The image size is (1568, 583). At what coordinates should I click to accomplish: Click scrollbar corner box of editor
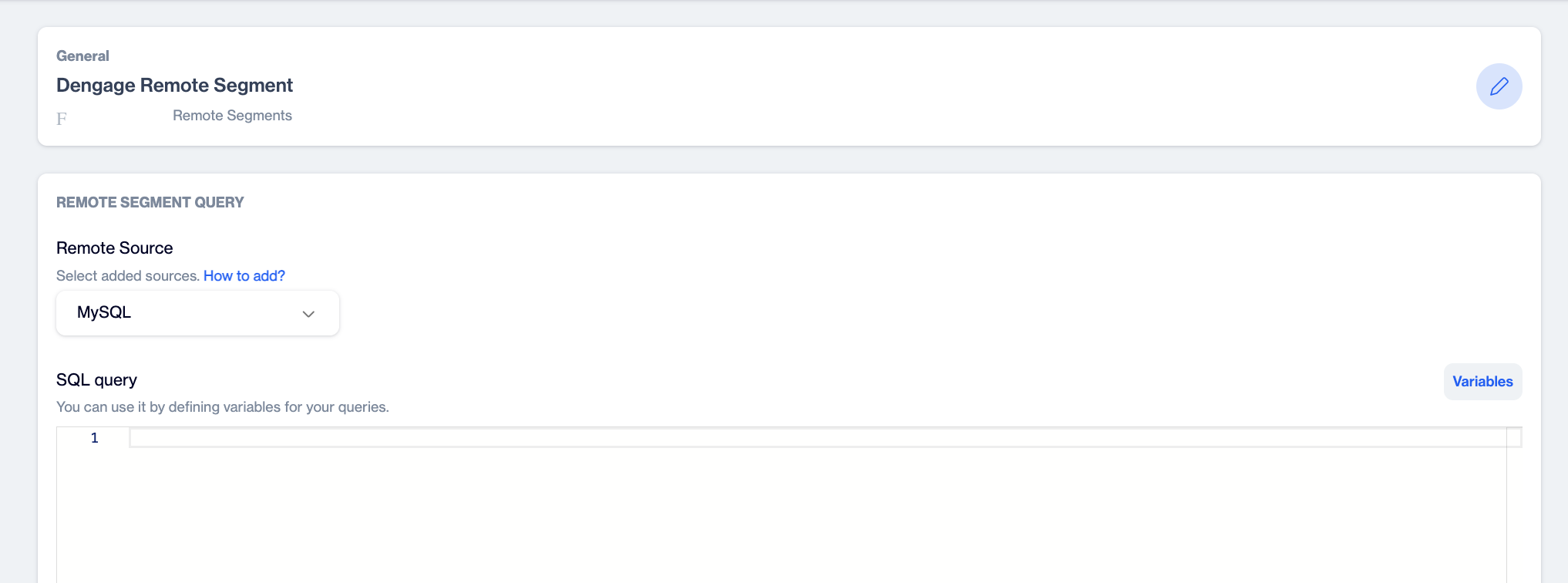coord(1514,437)
